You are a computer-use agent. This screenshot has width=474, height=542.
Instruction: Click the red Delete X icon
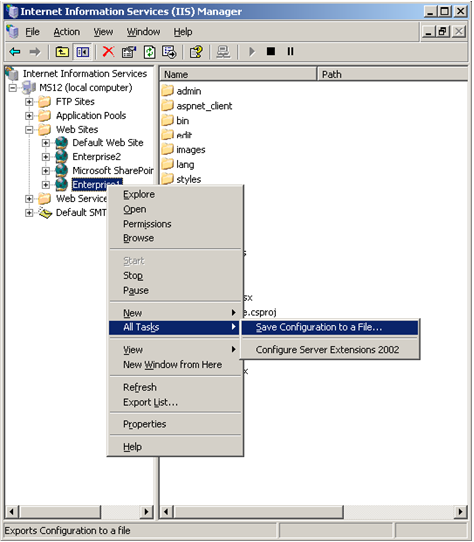click(109, 52)
